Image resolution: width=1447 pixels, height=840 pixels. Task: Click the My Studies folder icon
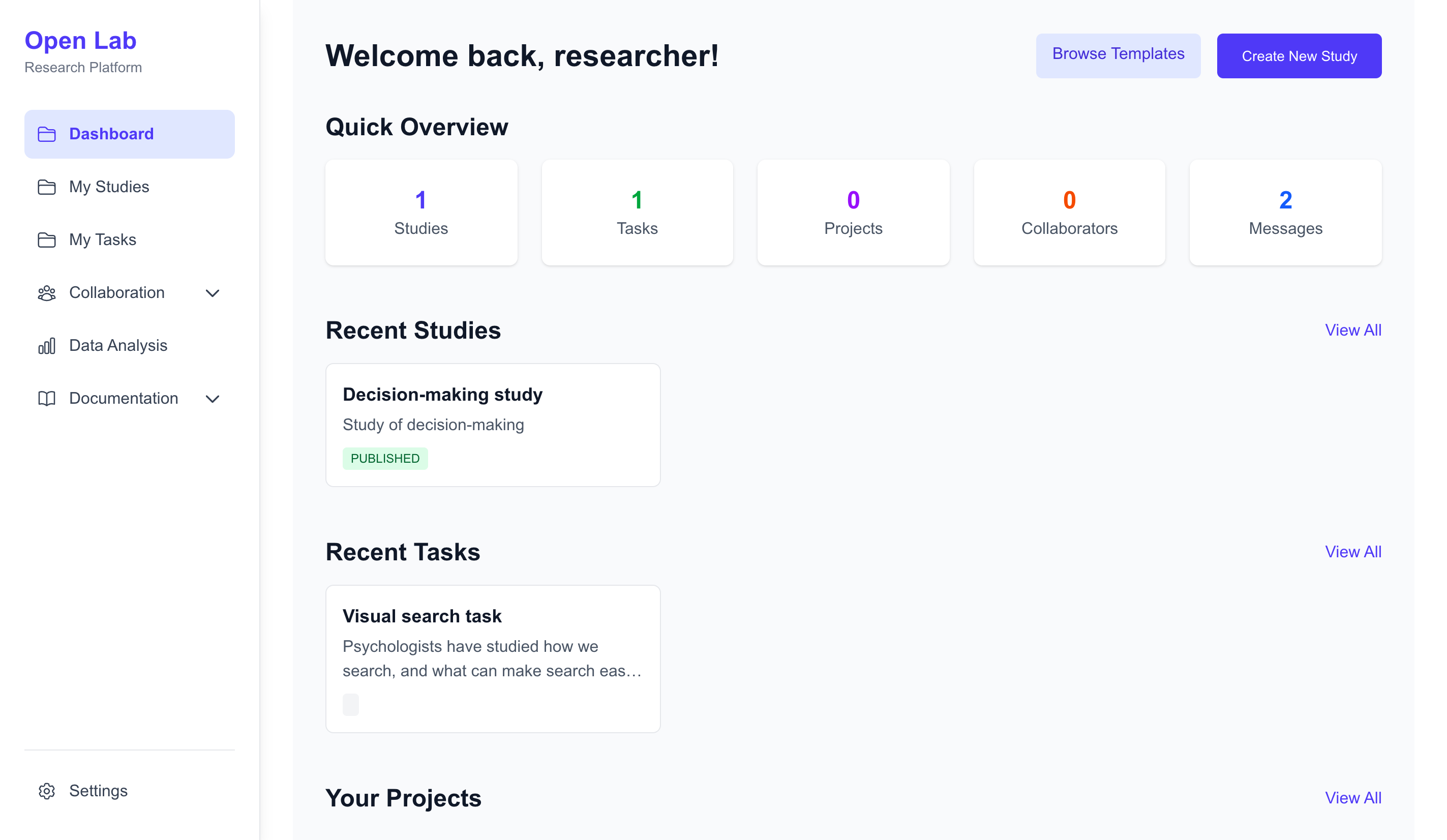tap(46, 187)
